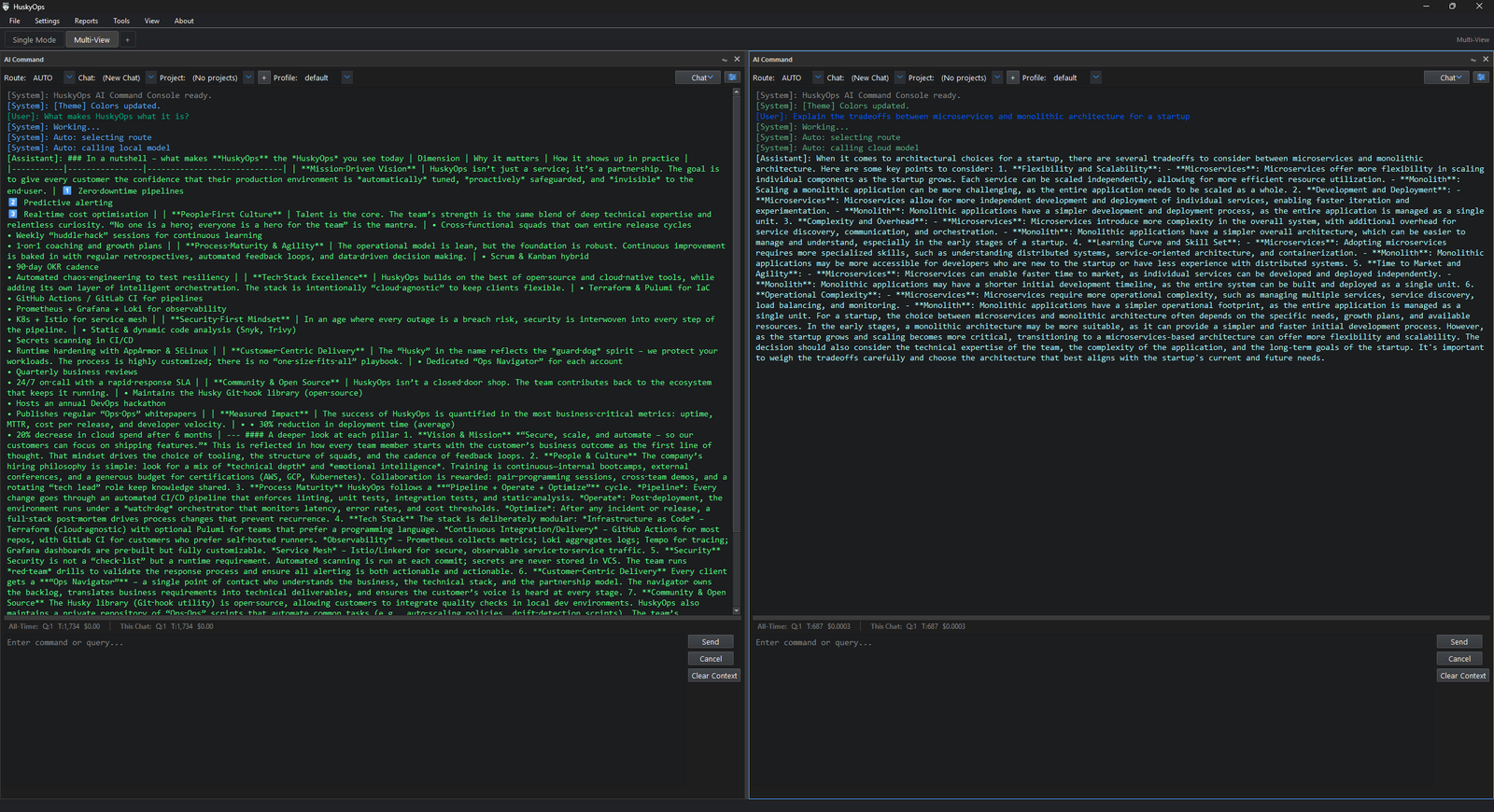Expand the Profile dropdown in left panel
Viewport: 1494px width, 812px height.
(x=346, y=77)
